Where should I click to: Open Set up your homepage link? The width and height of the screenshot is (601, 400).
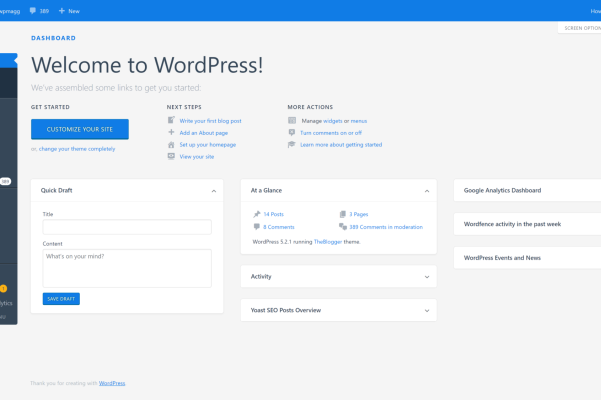pos(208,144)
